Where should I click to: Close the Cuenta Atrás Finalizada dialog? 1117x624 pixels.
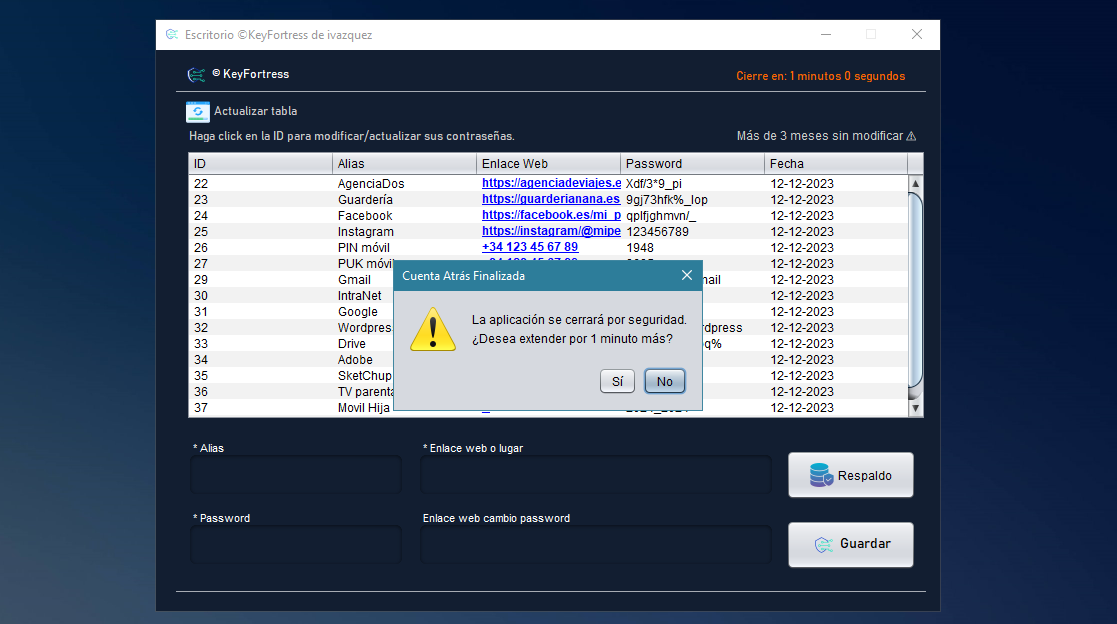coord(687,275)
